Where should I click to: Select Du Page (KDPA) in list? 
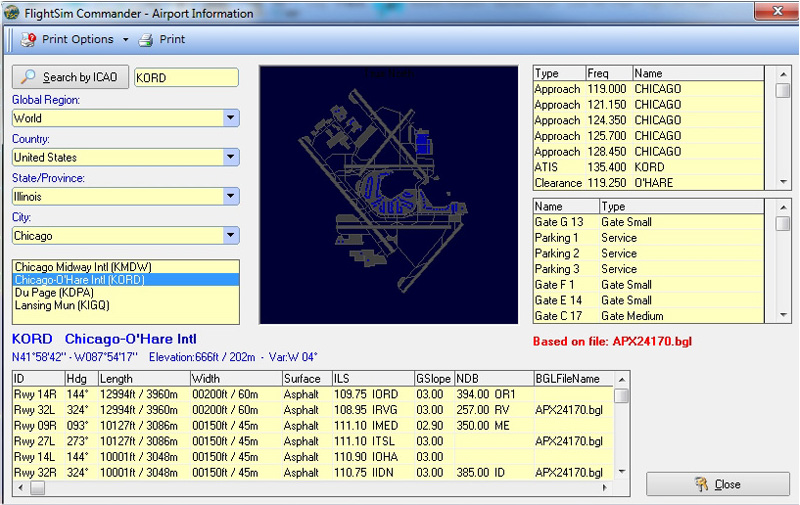pyautogui.click(x=126, y=292)
